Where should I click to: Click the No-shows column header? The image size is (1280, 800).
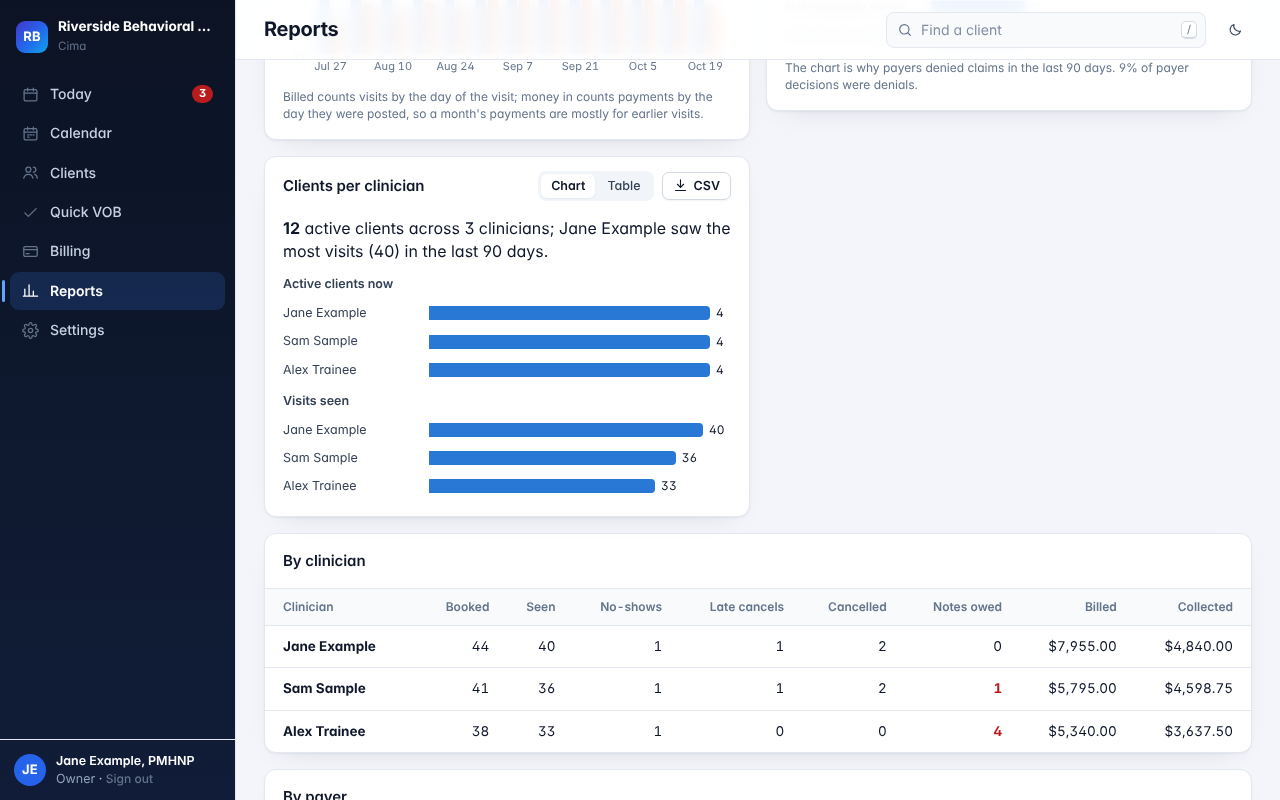[x=631, y=607]
